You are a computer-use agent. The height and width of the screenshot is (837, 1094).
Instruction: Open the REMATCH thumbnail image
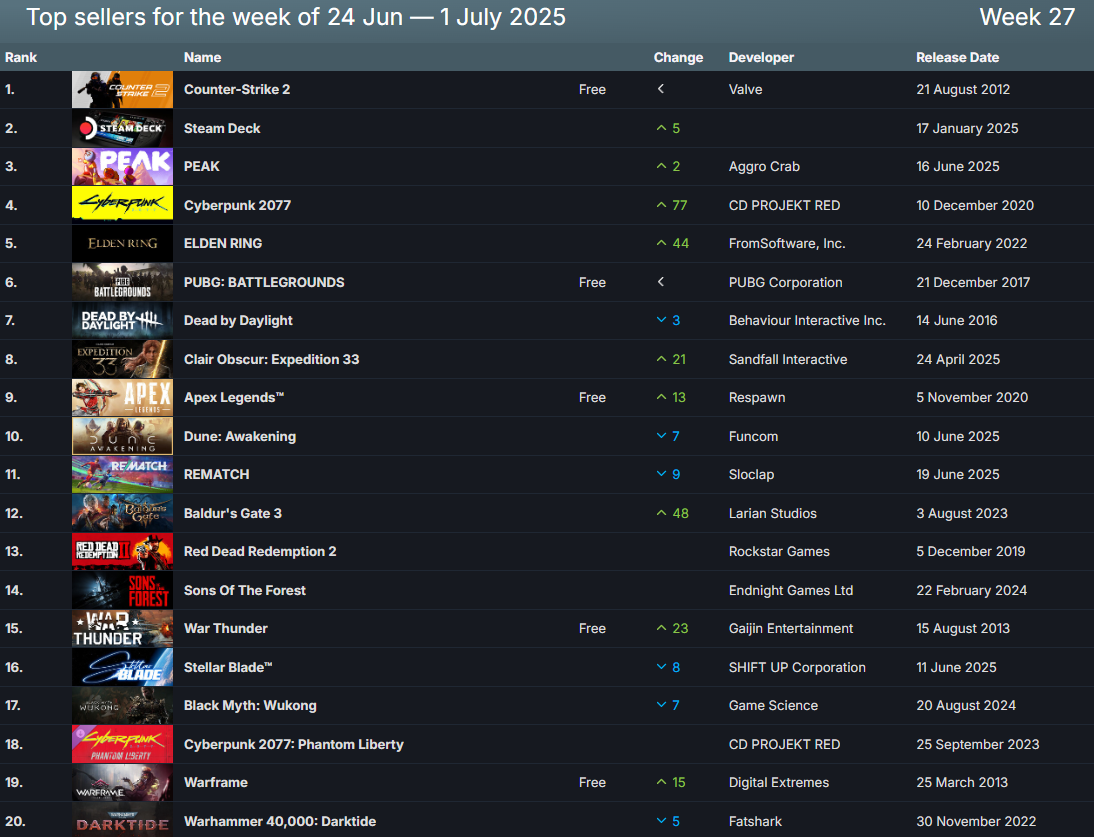point(122,475)
